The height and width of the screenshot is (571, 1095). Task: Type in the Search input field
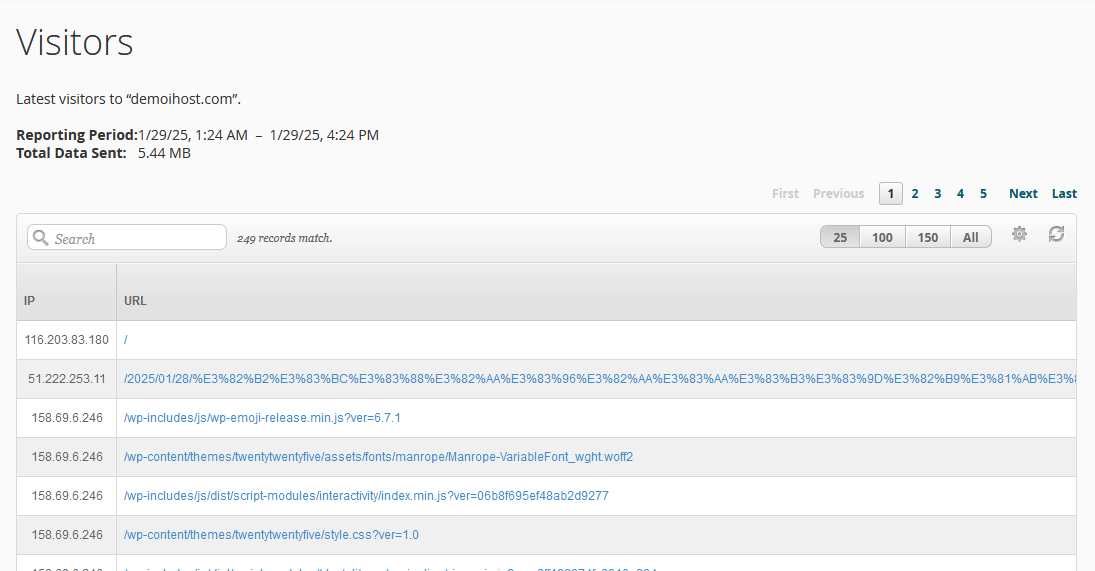click(137, 238)
